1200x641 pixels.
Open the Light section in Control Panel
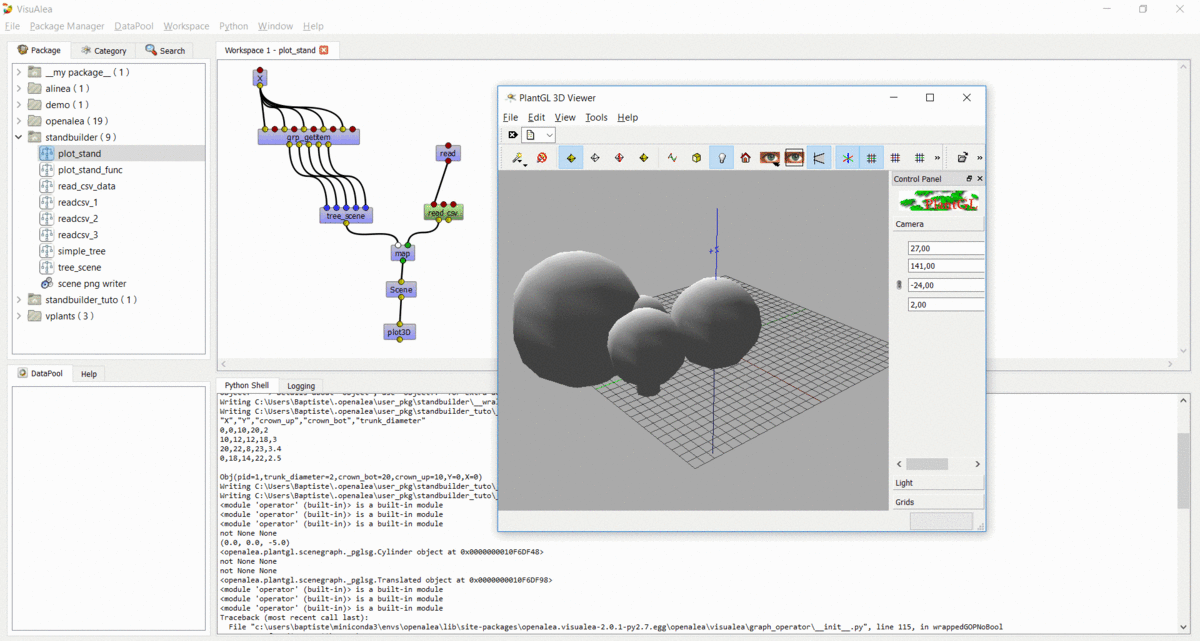click(938, 483)
